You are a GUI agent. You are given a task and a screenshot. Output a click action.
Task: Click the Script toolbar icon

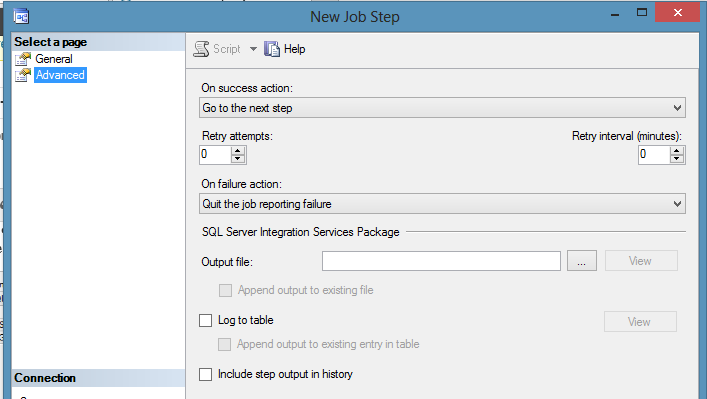201,49
